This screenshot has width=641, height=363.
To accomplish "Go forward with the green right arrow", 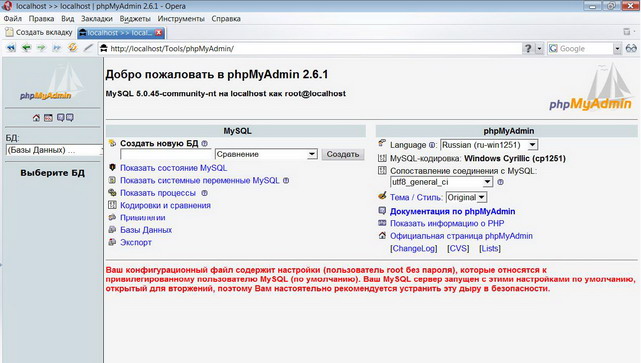I will 41,48.
